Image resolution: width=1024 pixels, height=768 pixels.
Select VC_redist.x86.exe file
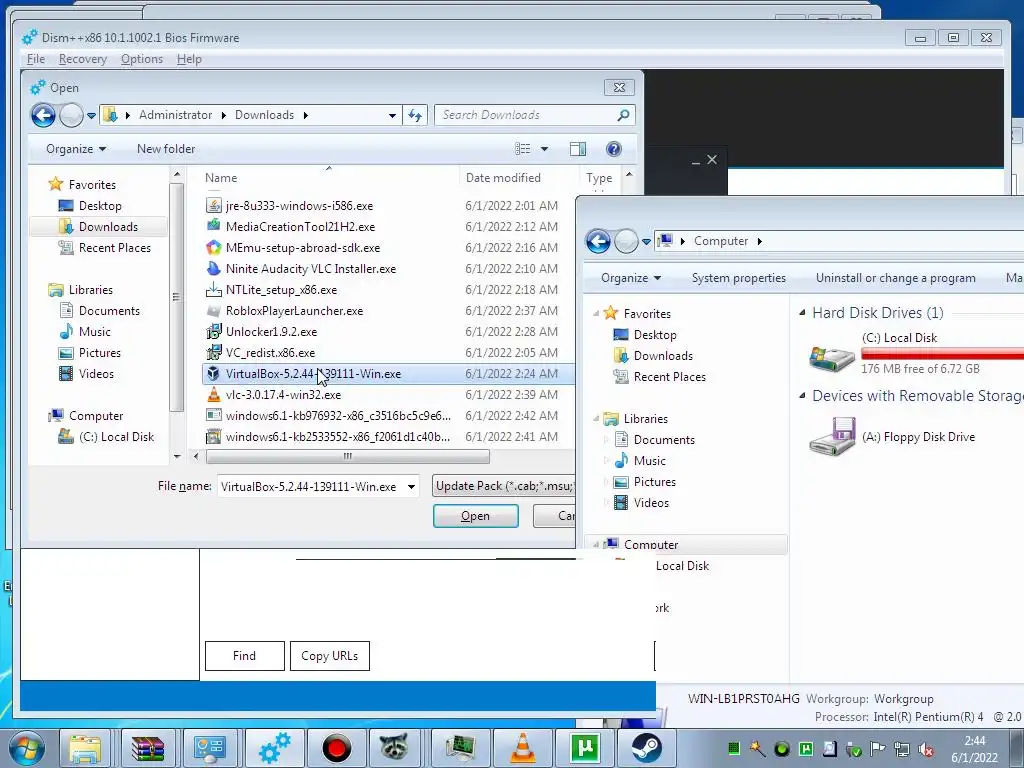coord(270,353)
